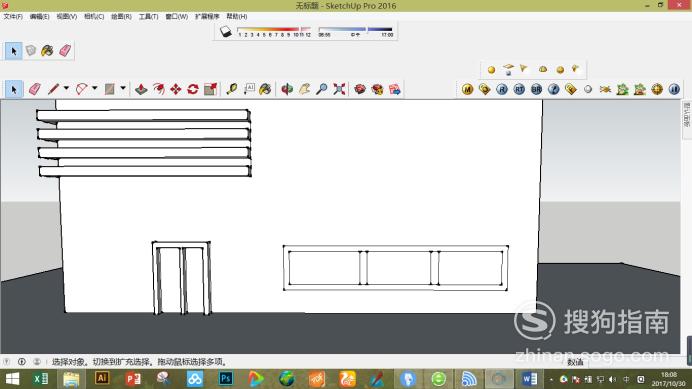Choose the Orbit tool

(287, 89)
